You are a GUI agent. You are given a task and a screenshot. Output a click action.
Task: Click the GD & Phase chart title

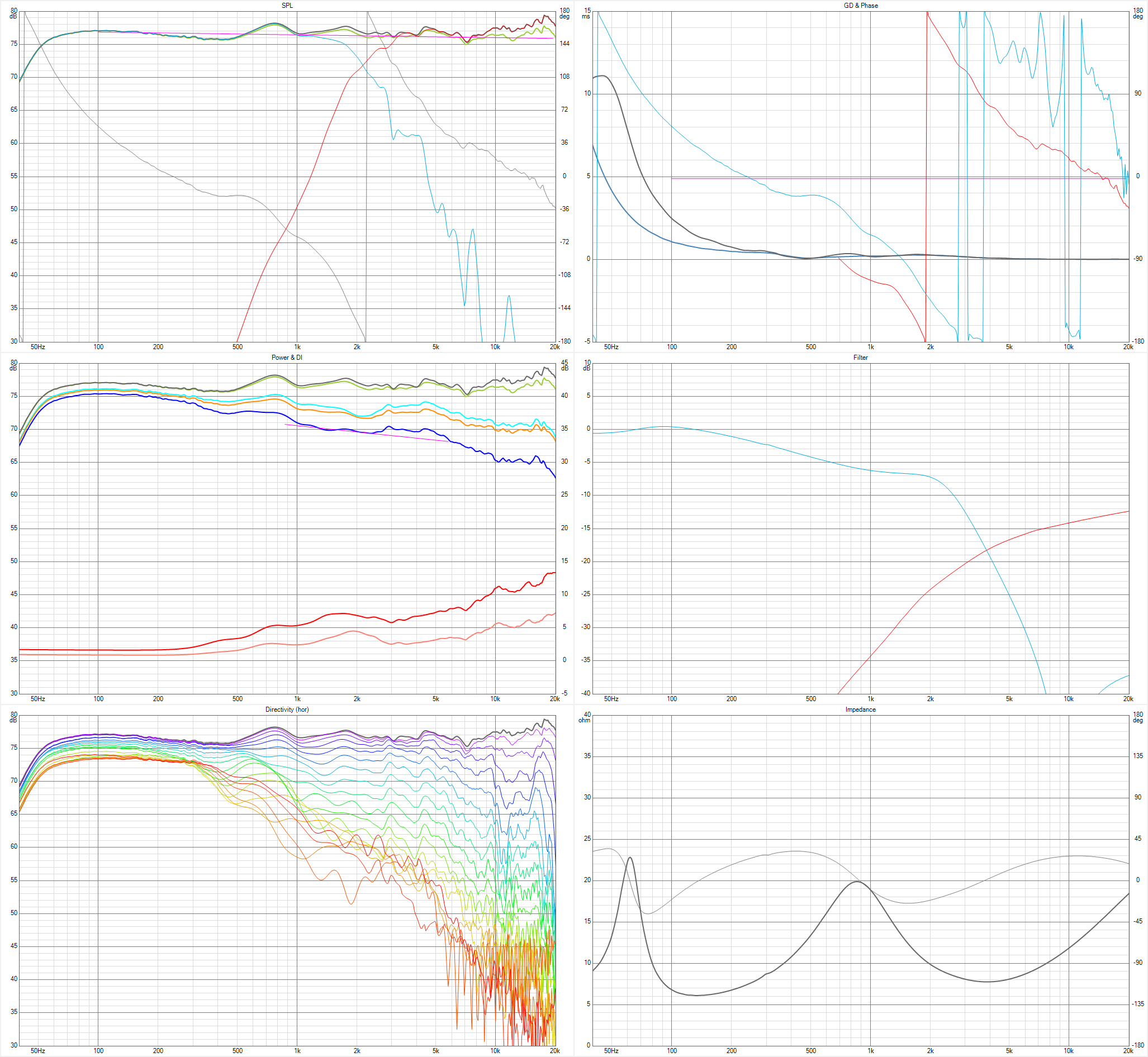point(861,6)
